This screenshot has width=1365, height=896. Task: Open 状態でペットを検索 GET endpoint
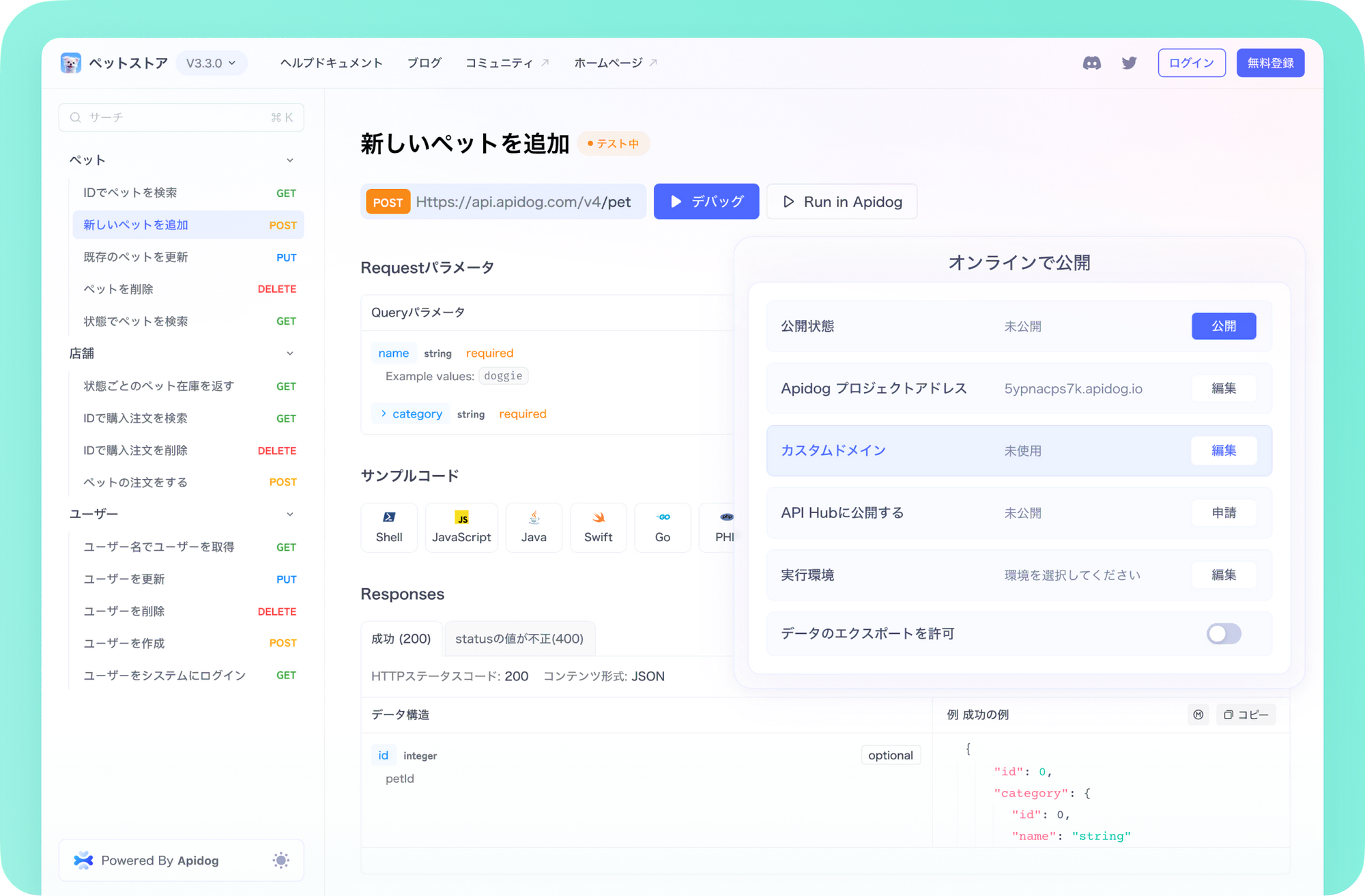click(188, 321)
